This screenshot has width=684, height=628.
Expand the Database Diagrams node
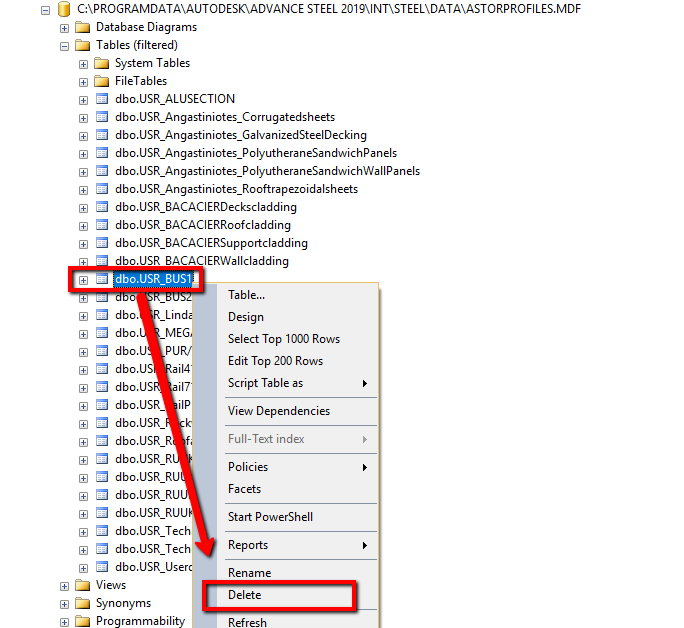(x=65, y=28)
